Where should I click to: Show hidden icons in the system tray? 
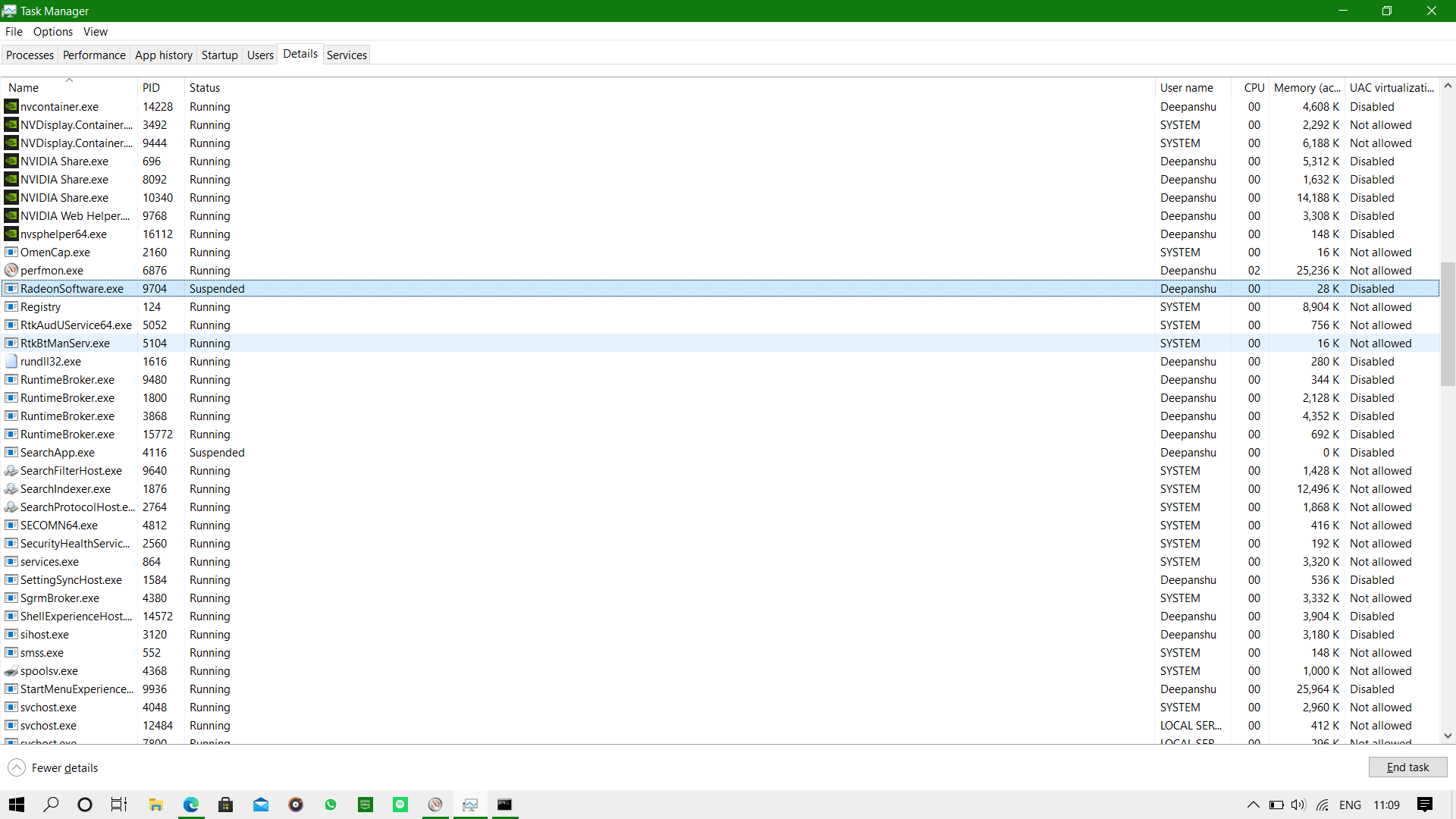[1253, 805]
